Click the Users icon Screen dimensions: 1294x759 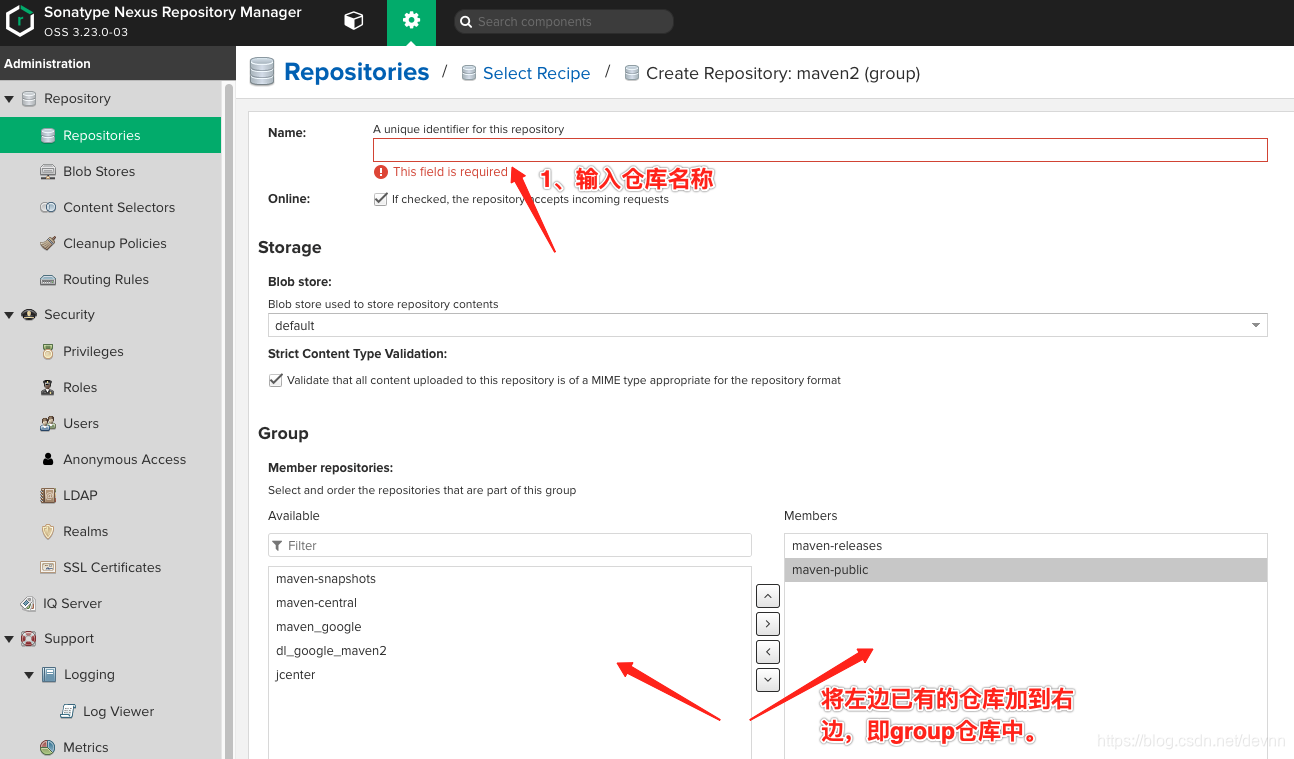click(48, 424)
